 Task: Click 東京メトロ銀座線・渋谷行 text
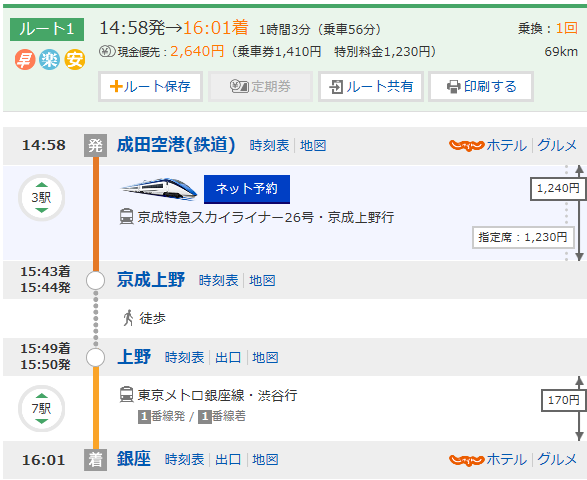click(x=218, y=395)
